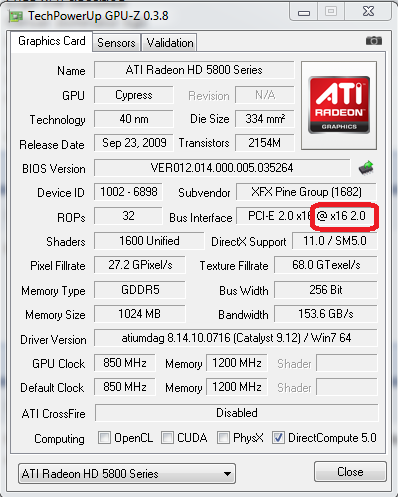Image resolution: width=416 pixels, height=503 pixels.
Task: Select the GPU field showing Cypress
Action: click(134, 95)
